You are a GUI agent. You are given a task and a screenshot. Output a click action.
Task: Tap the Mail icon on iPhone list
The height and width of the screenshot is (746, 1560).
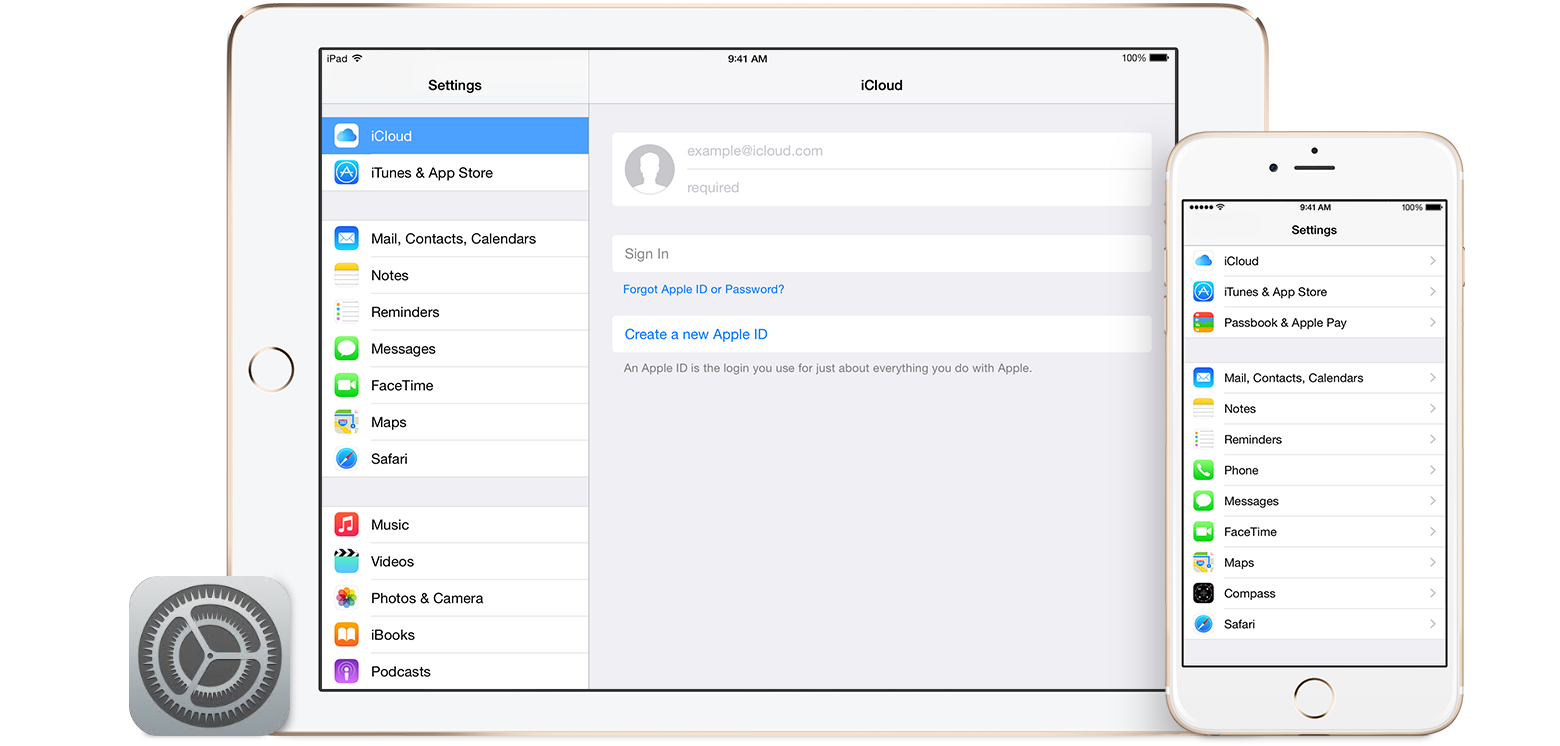click(1204, 378)
